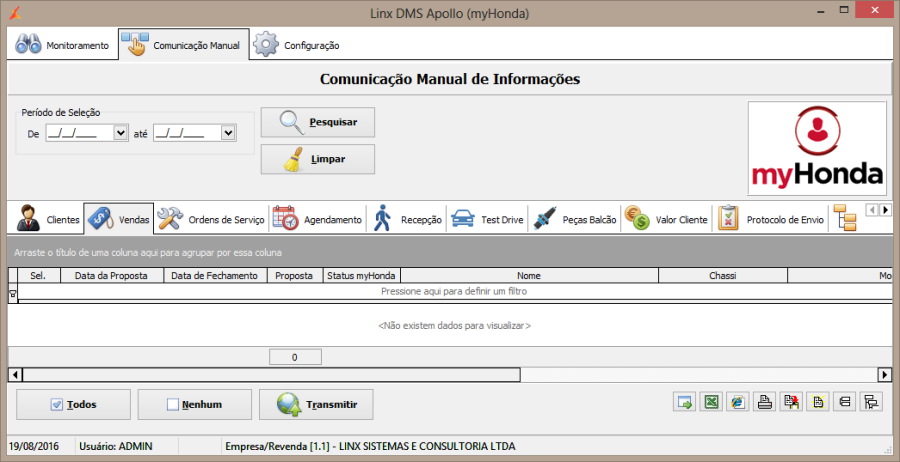Click the Nenhum deselect button
900x462 pixels.
pyautogui.click(x=195, y=405)
